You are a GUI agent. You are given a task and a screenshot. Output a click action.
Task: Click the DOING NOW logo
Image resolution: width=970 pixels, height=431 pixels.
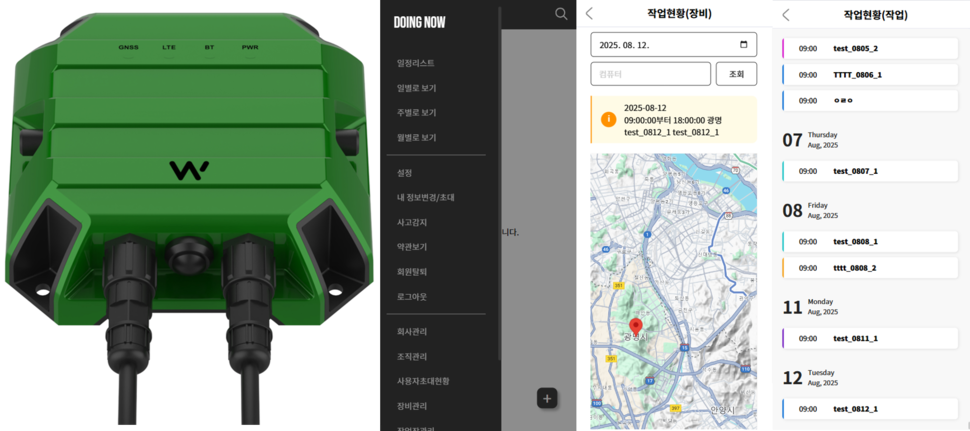(x=419, y=22)
